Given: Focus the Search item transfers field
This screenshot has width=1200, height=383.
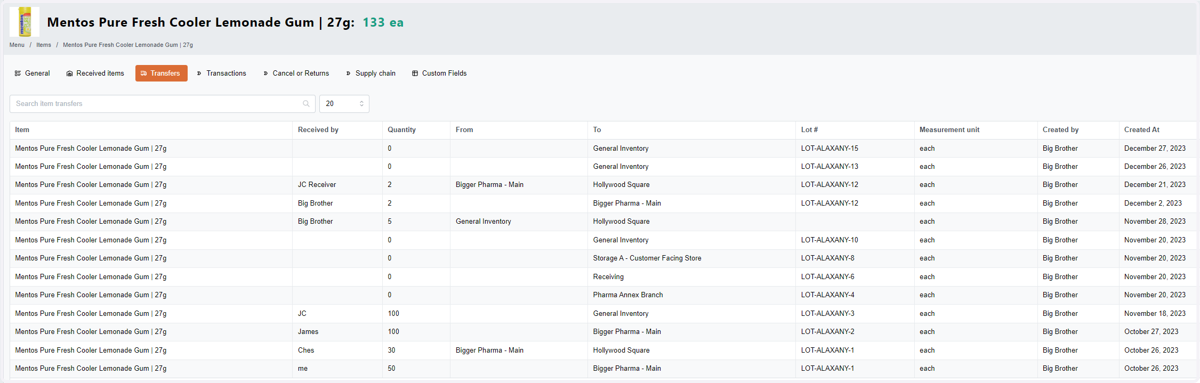Looking at the screenshot, I should point(162,104).
